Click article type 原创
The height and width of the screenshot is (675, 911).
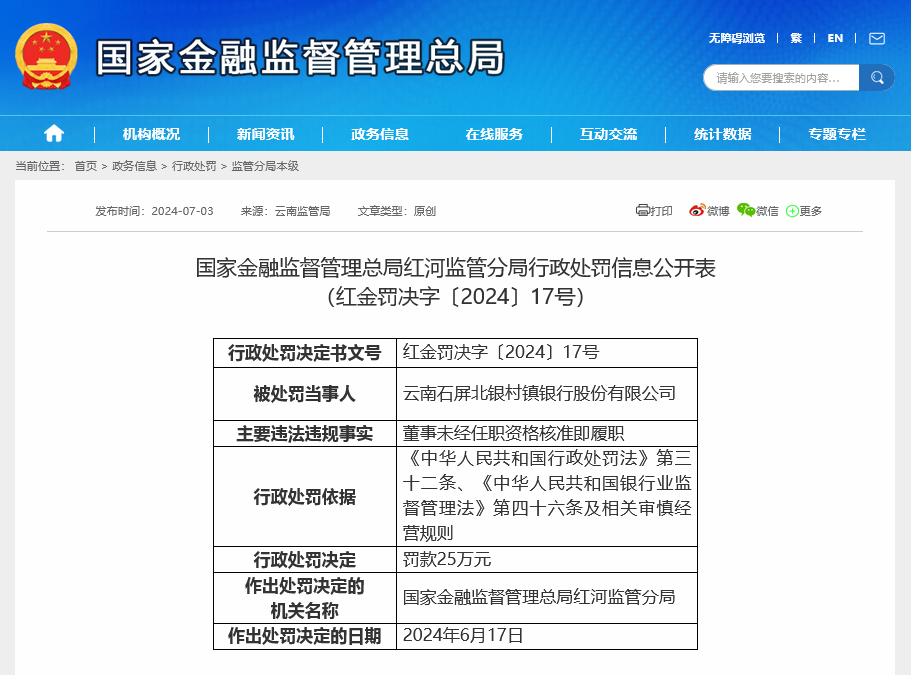425,211
